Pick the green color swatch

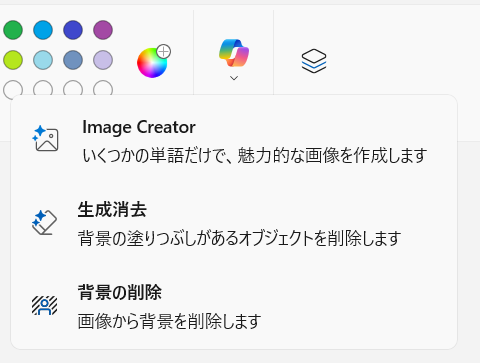click(x=13, y=30)
